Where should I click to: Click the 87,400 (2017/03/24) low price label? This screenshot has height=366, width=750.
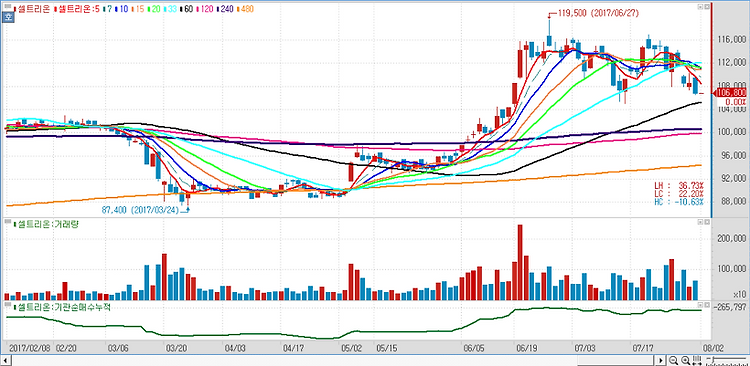(140, 210)
